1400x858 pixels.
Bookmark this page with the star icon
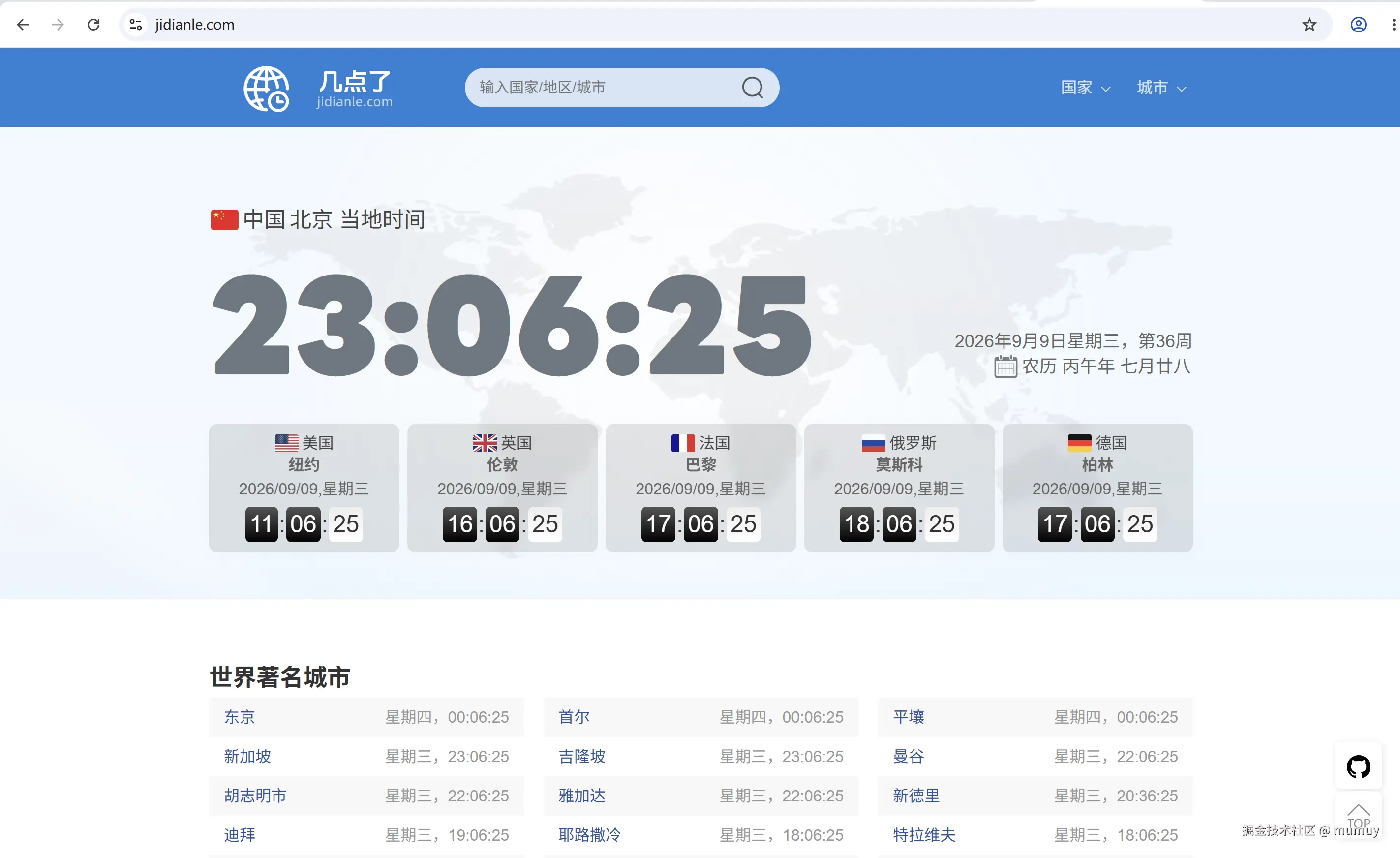click(1309, 25)
